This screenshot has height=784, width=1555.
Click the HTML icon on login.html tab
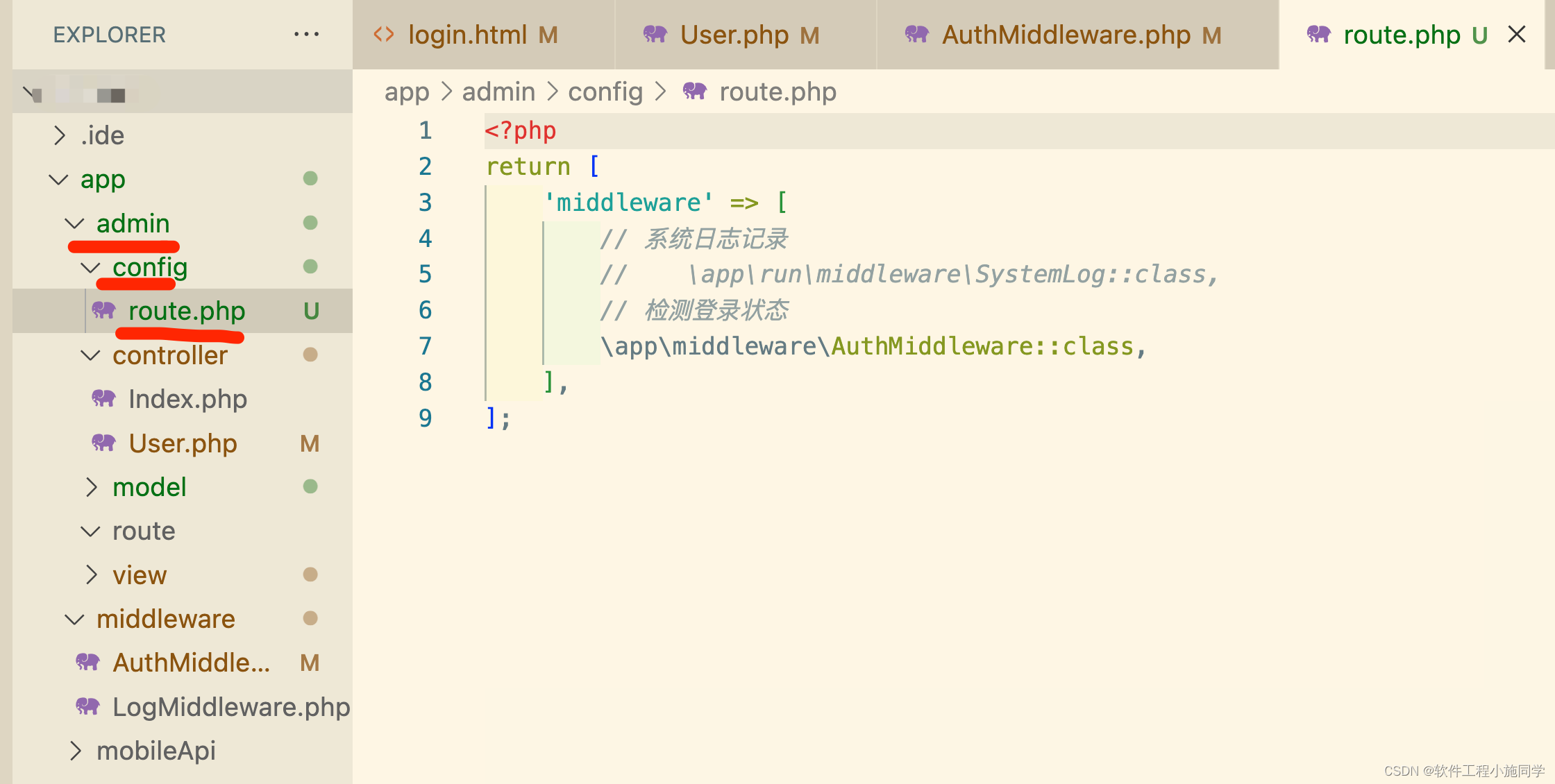[383, 34]
